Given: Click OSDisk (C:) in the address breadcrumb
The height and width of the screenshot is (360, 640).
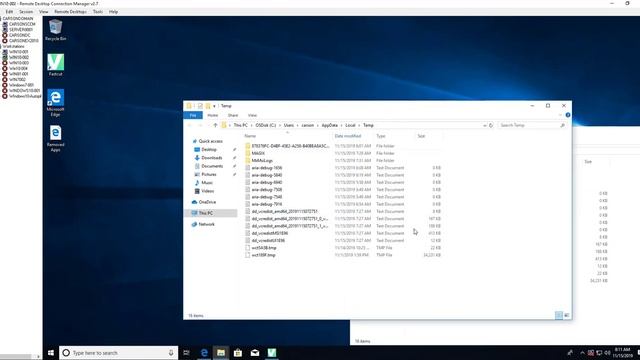Looking at the screenshot, I should pyautogui.click(x=266, y=125).
